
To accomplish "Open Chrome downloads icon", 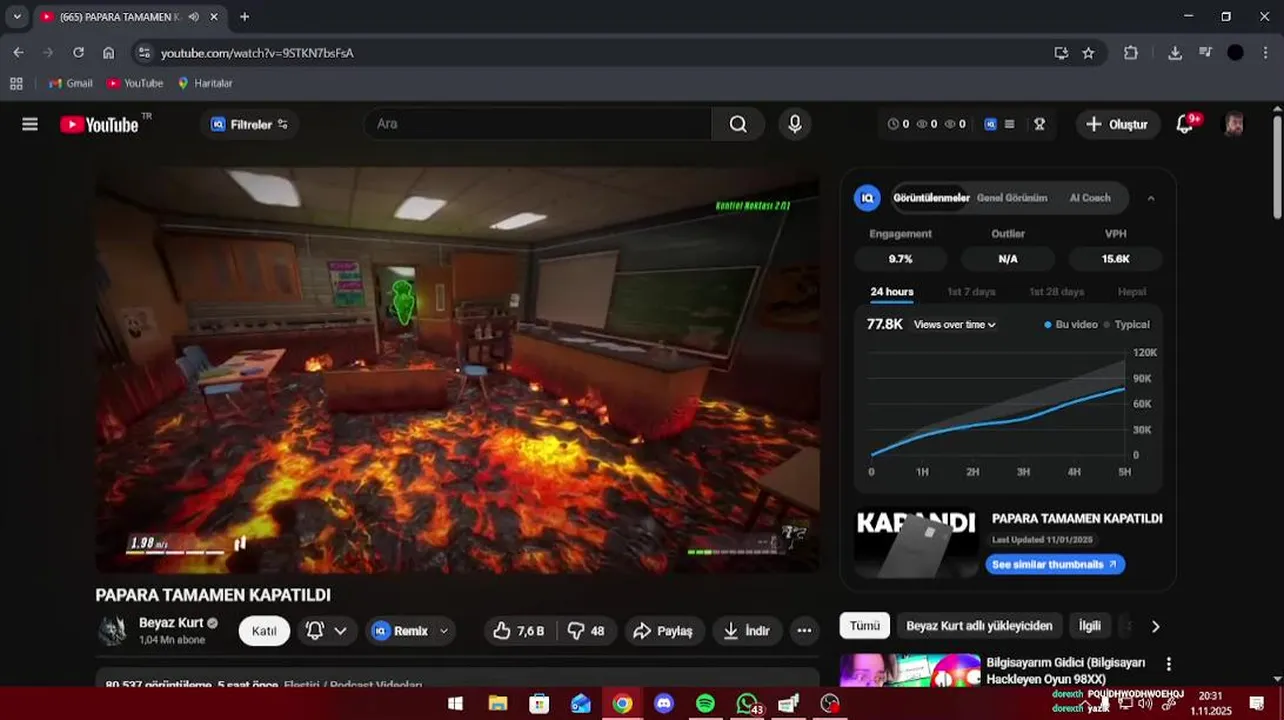I will coord(1175,53).
